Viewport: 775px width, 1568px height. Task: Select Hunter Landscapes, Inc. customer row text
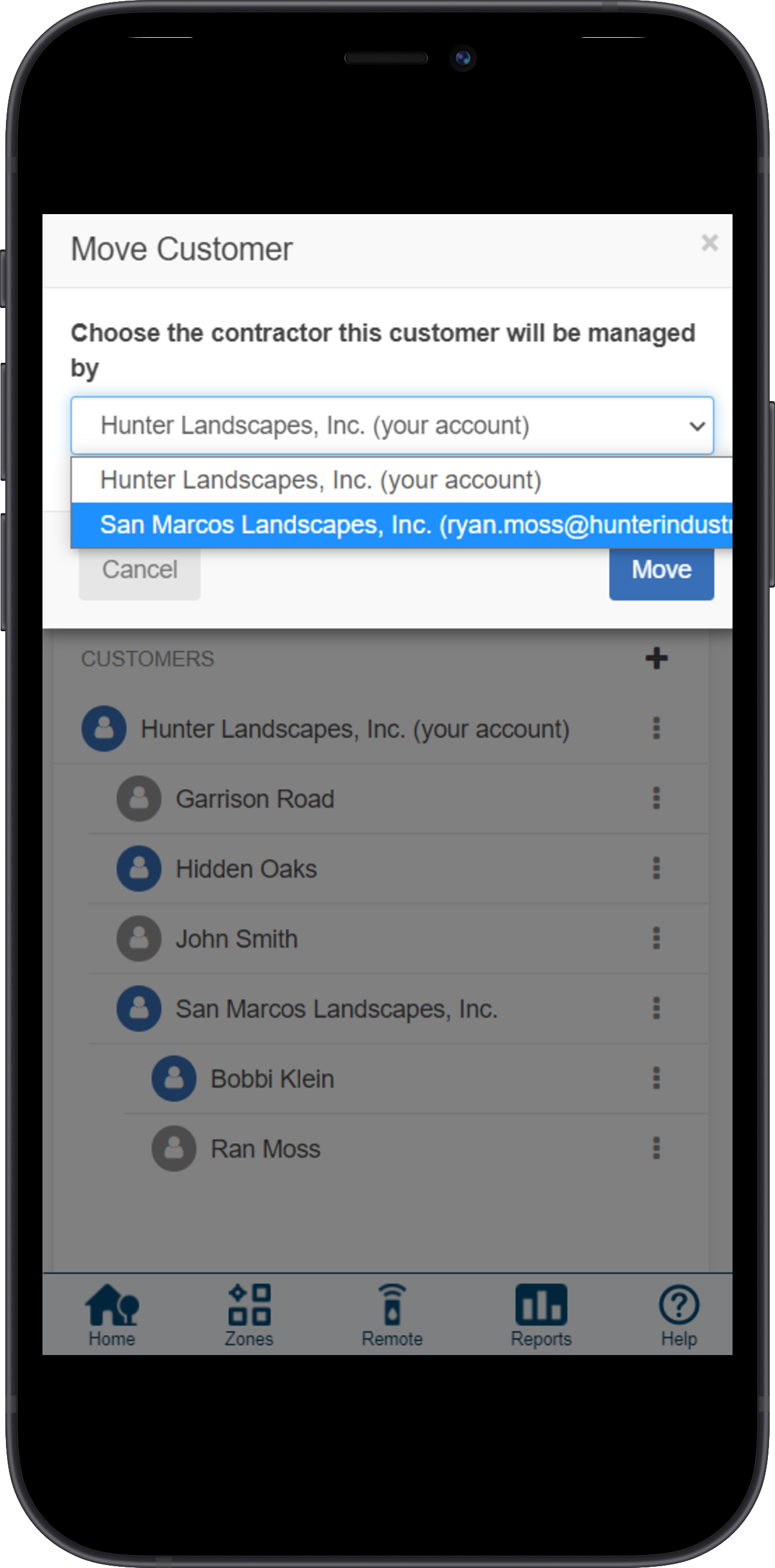tap(355, 729)
